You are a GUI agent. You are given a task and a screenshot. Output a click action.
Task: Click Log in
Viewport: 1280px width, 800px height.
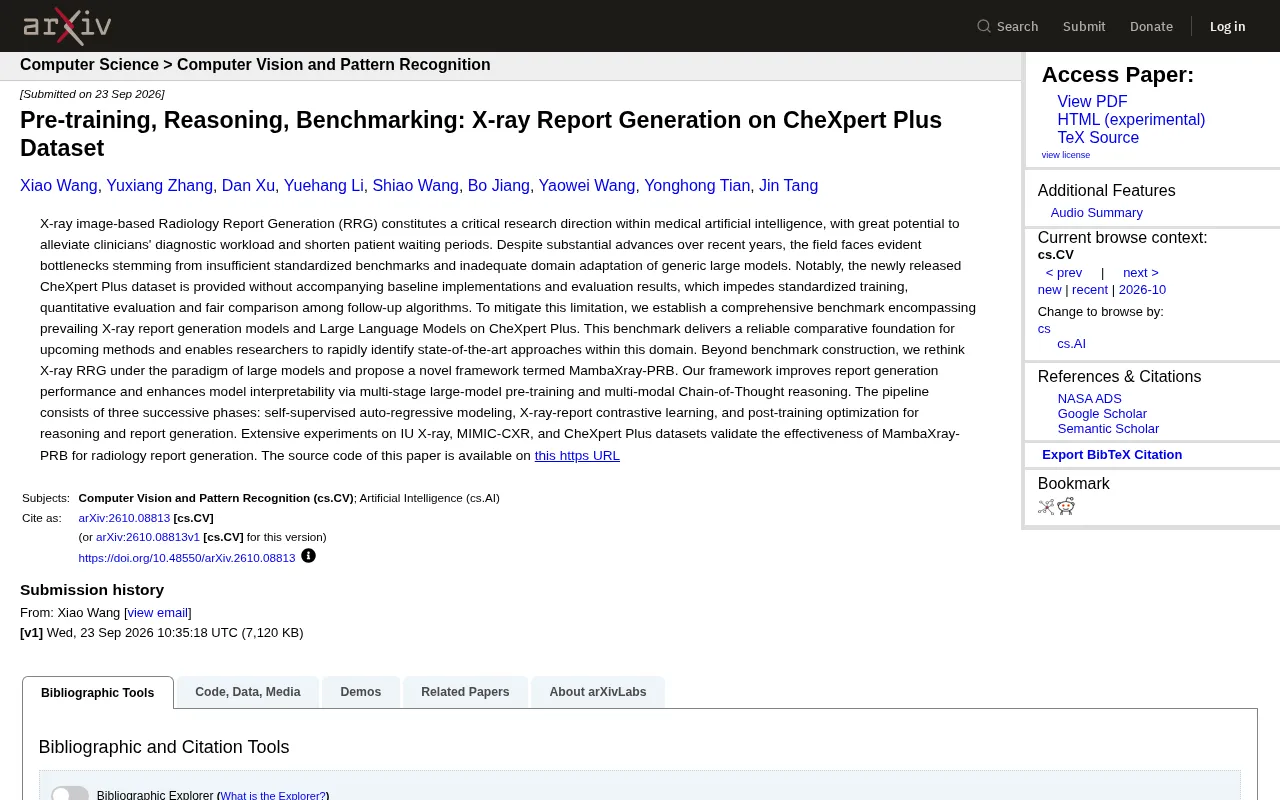[1227, 26]
